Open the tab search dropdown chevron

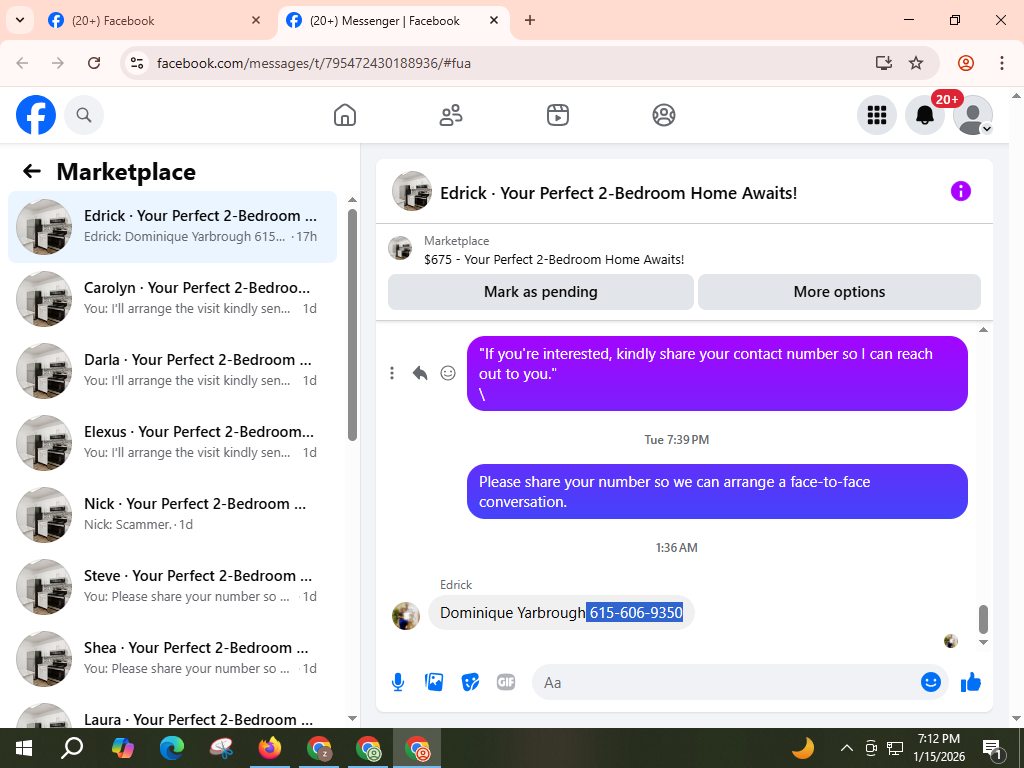20,20
